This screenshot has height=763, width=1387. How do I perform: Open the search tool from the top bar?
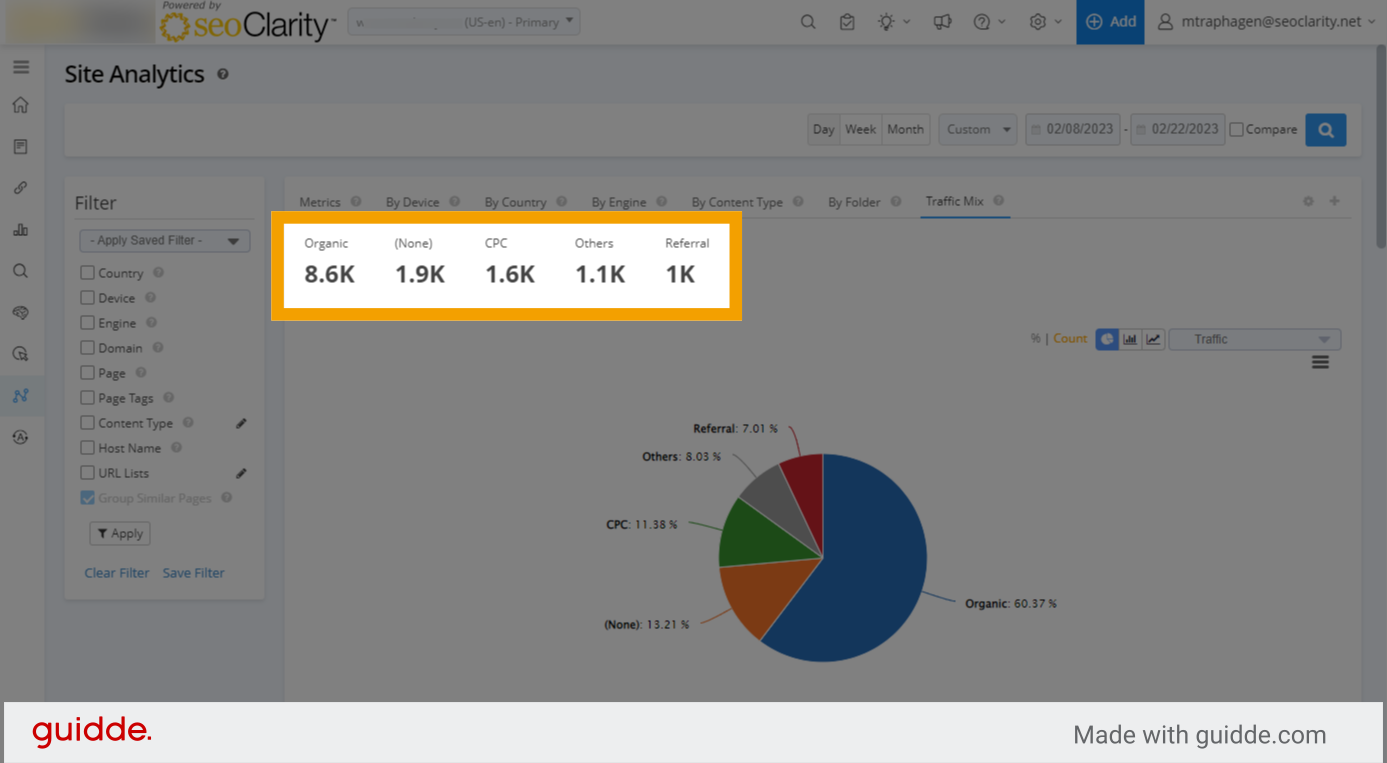(x=808, y=20)
